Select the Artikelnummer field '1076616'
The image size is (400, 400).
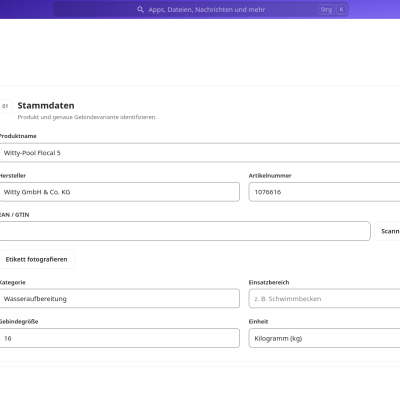(324, 192)
